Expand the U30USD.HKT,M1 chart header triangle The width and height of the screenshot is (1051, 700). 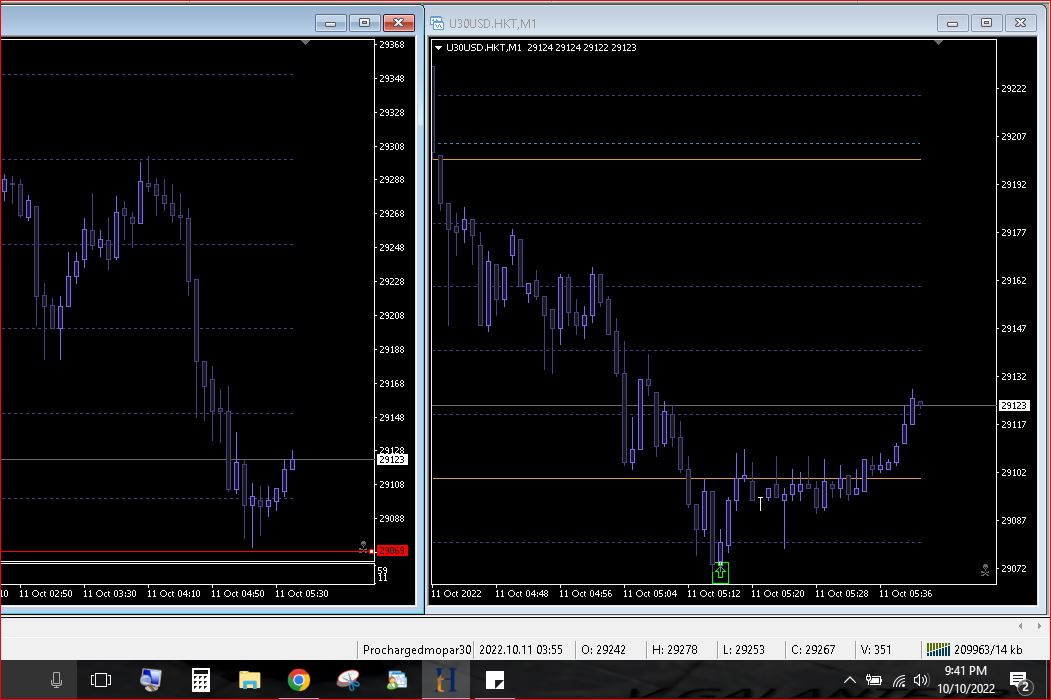pyautogui.click(x=438, y=47)
